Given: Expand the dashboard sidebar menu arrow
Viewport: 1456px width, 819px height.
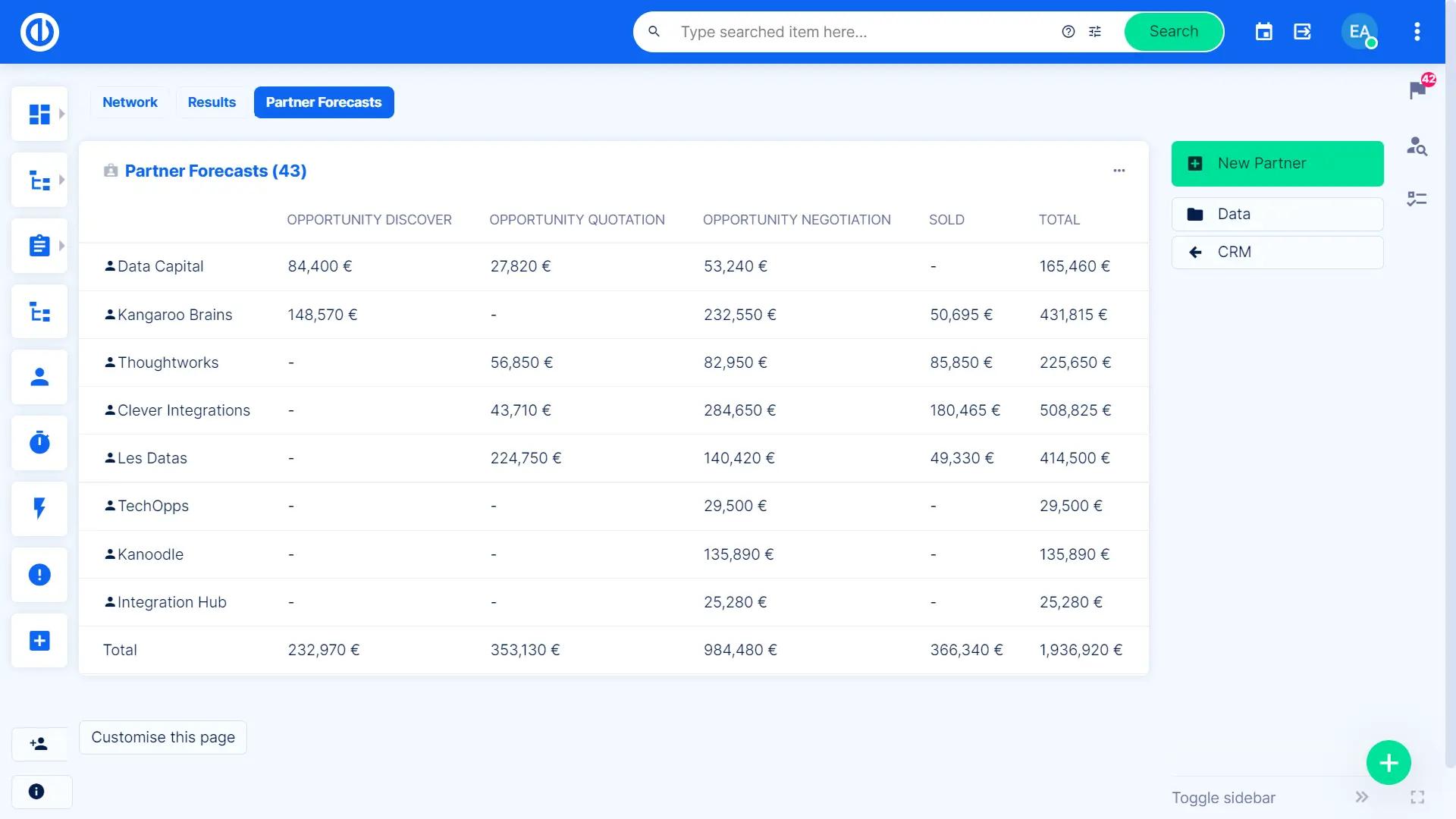Looking at the screenshot, I should click(62, 114).
